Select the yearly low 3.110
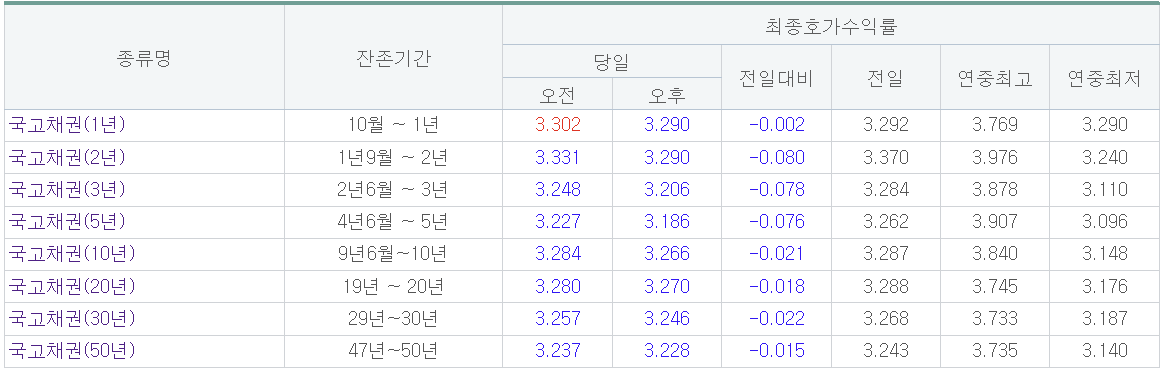Screen dimensions: 1164x368 coord(1105,190)
